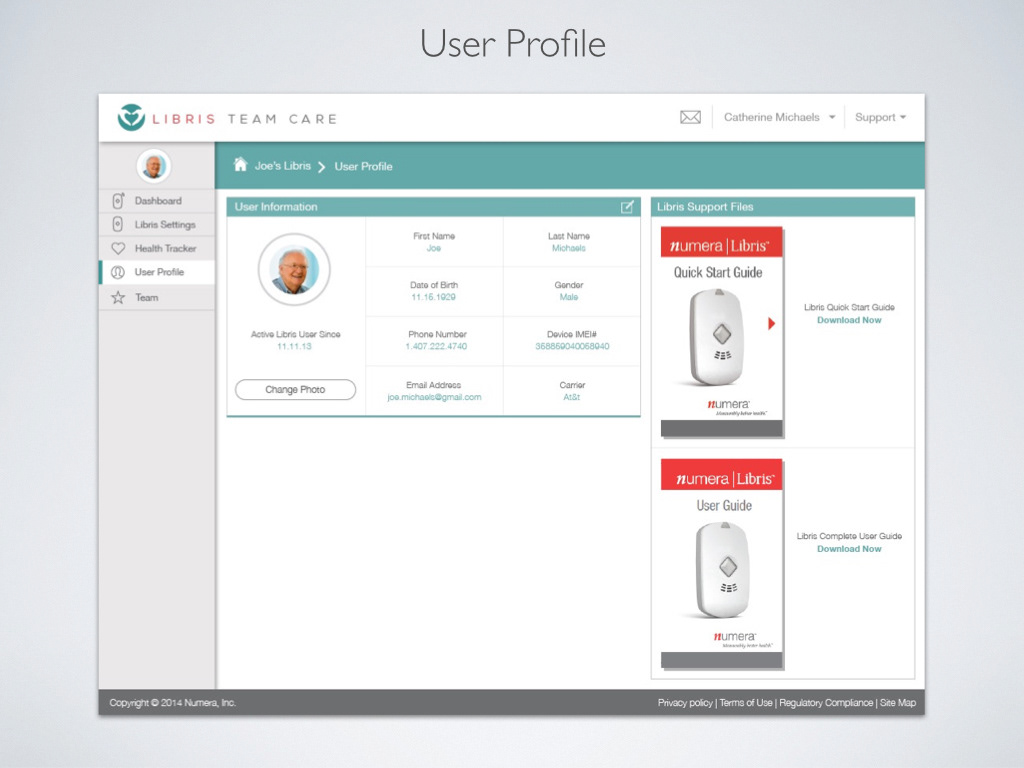
Task: Click Joe's Libris breadcrumb link
Action: (283, 166)
